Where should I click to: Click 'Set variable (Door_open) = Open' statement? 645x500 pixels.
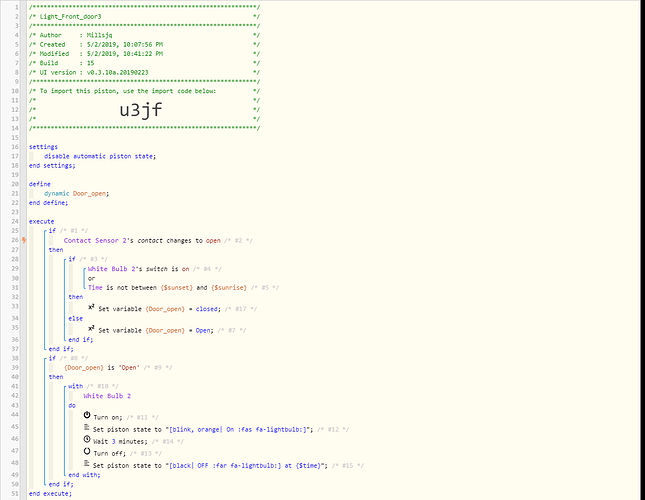pyautogui.click(x=156, y=330)
